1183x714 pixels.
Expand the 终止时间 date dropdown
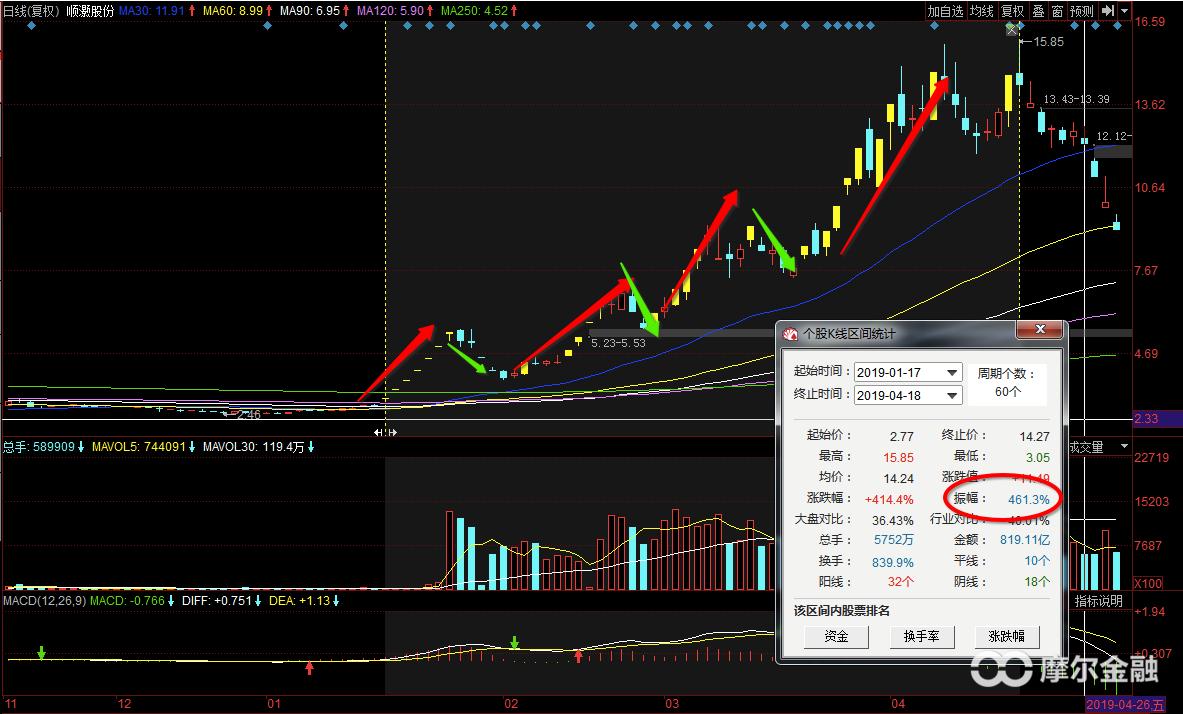click(951, 395)
